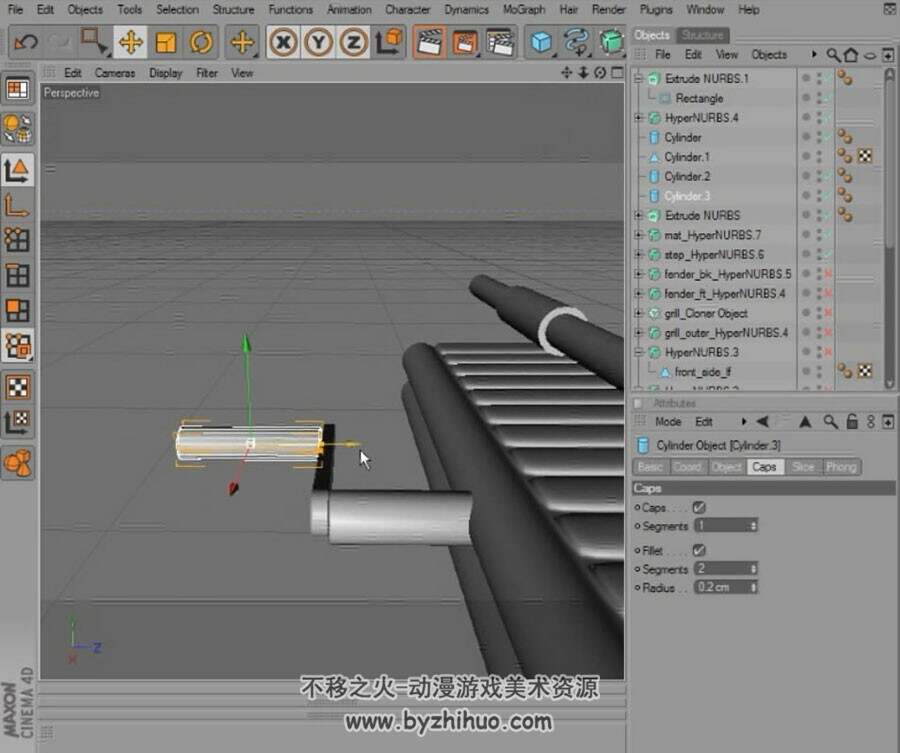This screenshot has height=753, width=900.
Task: Click home icon in Objects manager
Action: click(x=851, y=55)
